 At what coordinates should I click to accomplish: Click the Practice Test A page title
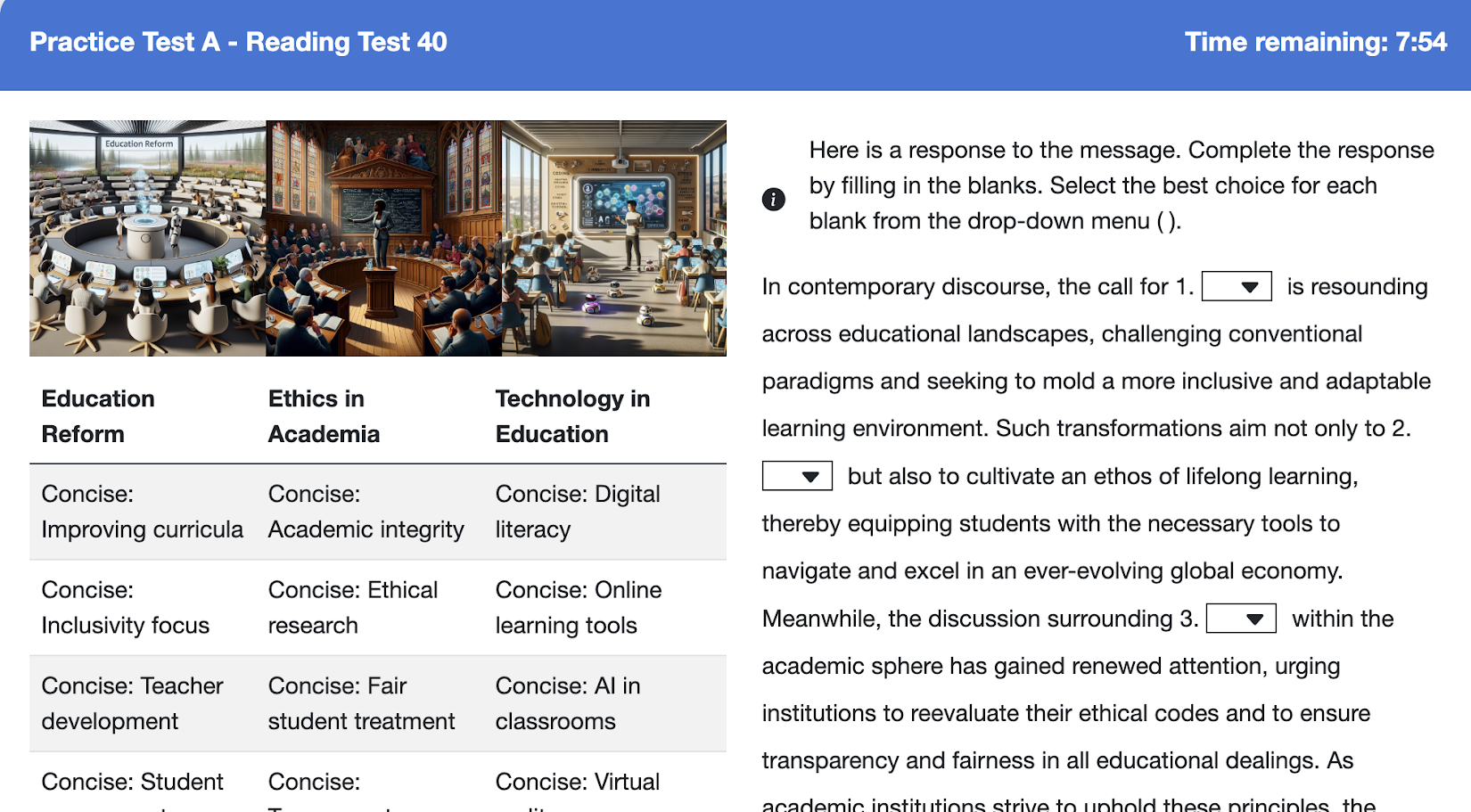click(238, 42)
